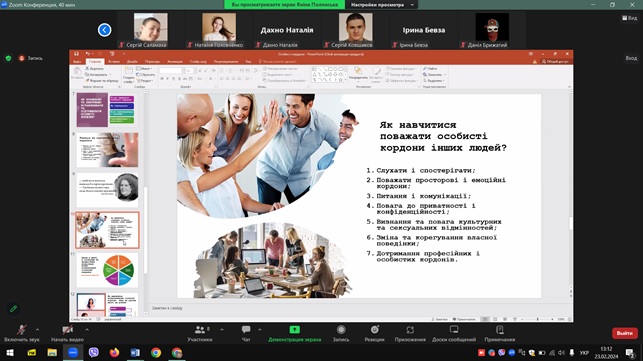Open the View Options dropdown at top

click(x=381, y=5)
